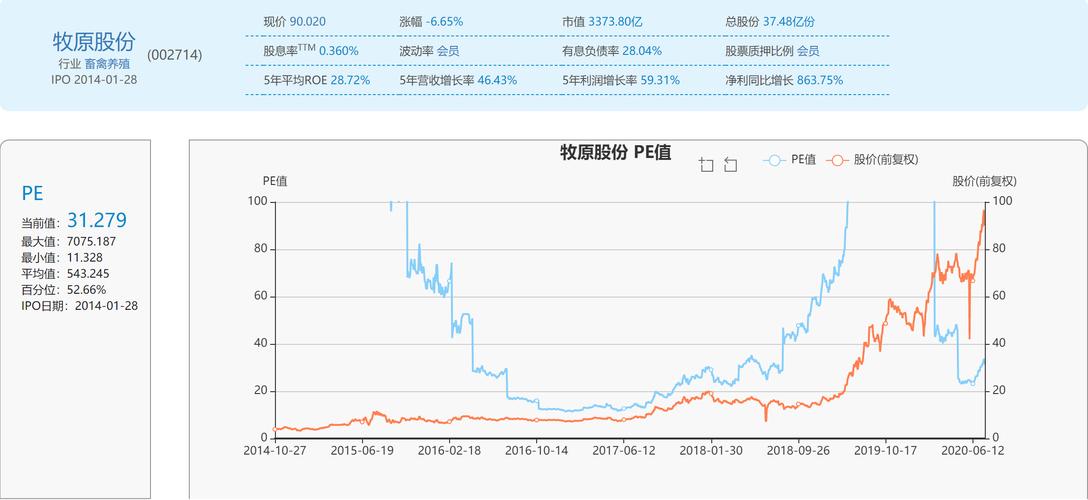The width and height of the screenshot is (1088, 500).
Task: Click the 现价 90.020 value
Action: point(307,21)
